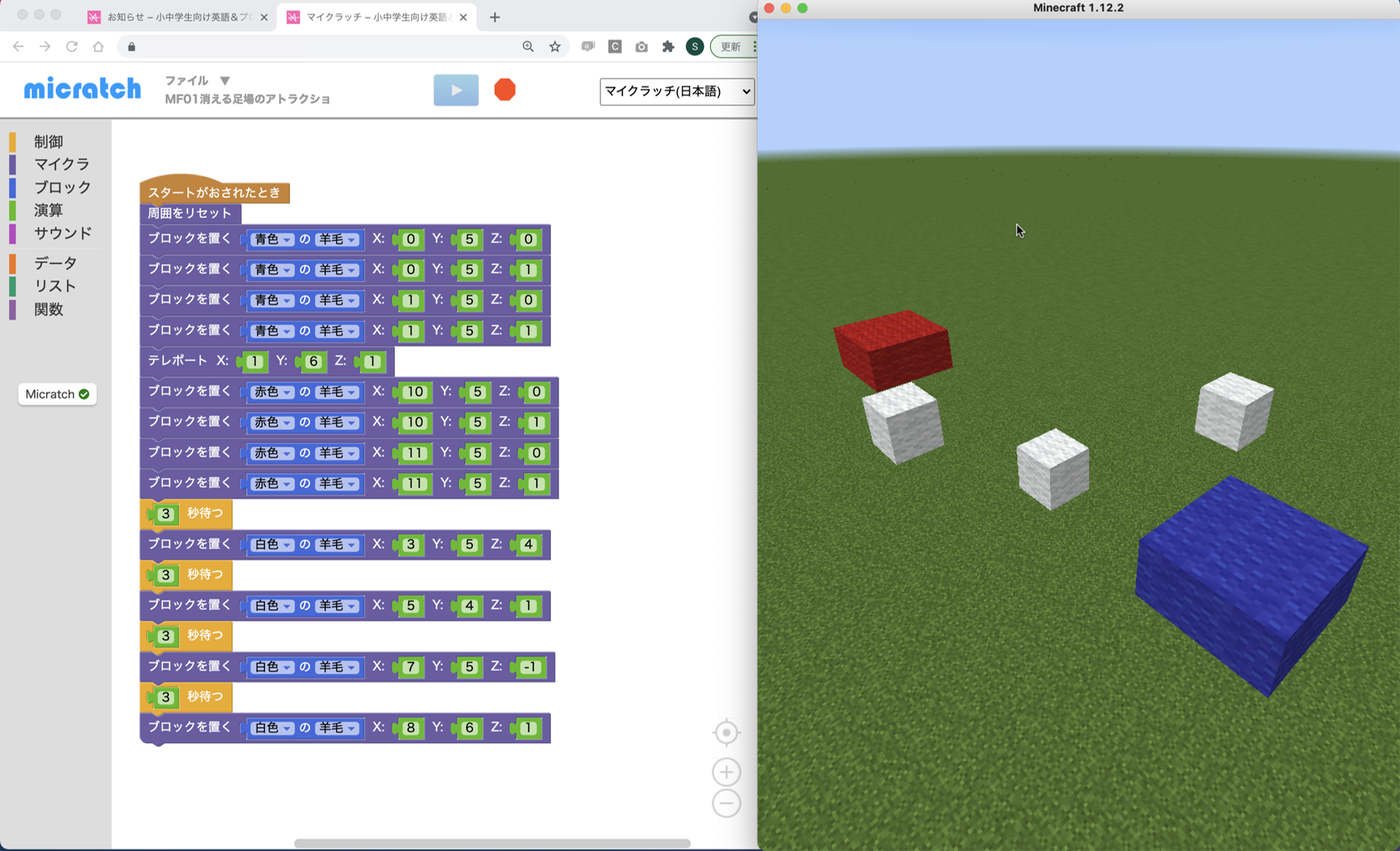
Task: Click the screen extension icon left of C
Action: pos(589,46)
